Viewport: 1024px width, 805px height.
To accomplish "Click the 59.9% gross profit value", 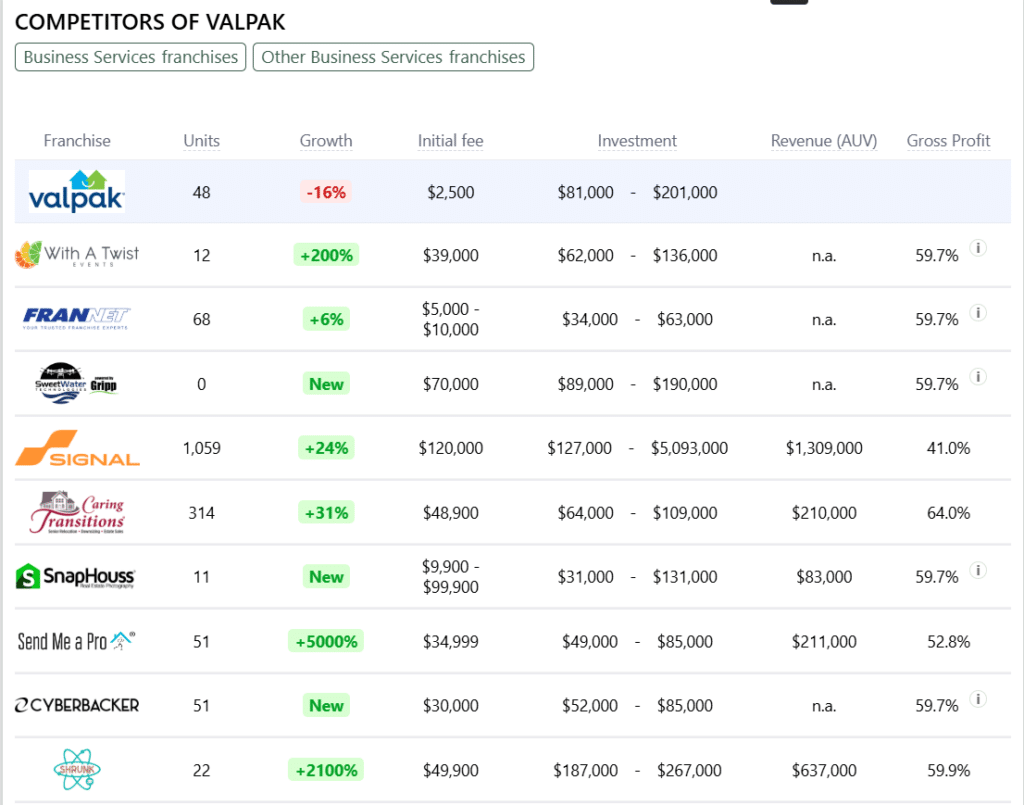I will click(948, 770).
